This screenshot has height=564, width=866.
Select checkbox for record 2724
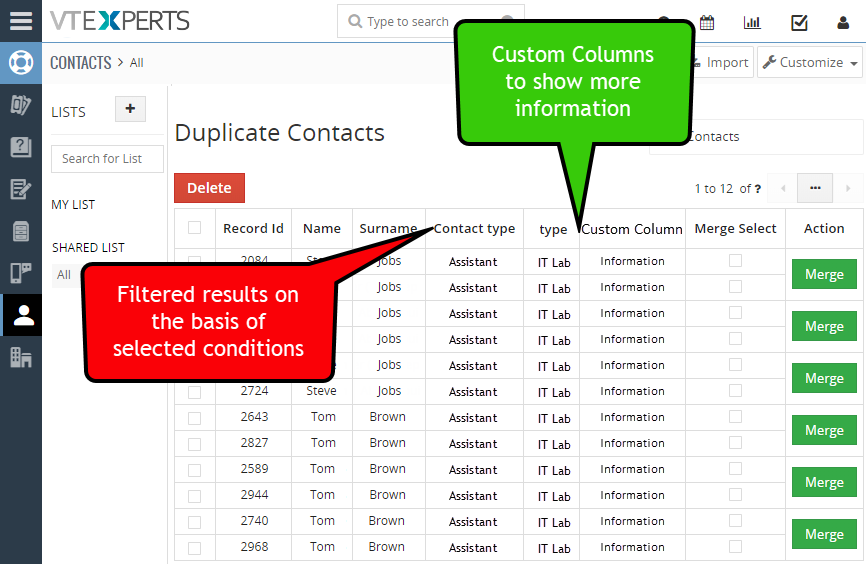[x=194, y=392]
